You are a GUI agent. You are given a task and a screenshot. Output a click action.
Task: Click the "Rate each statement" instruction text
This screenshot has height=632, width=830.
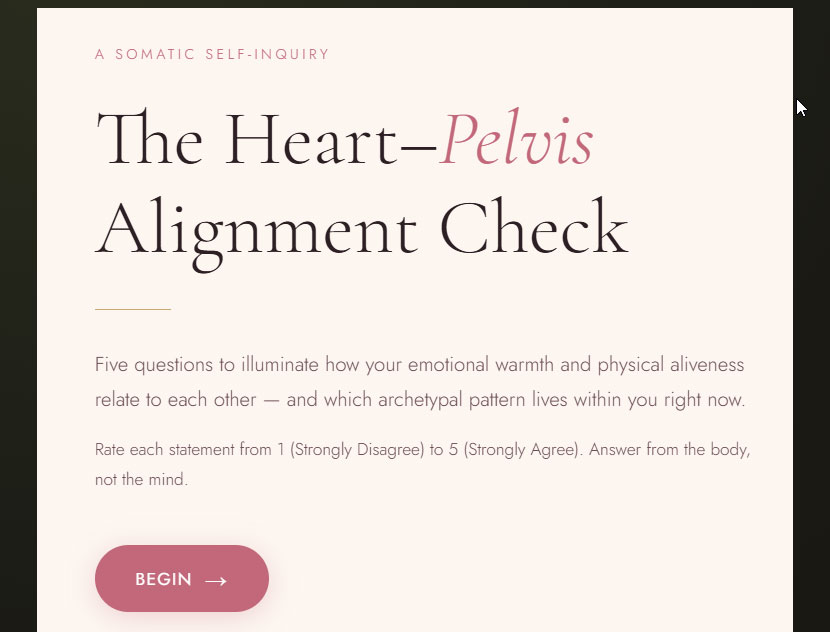165,450
